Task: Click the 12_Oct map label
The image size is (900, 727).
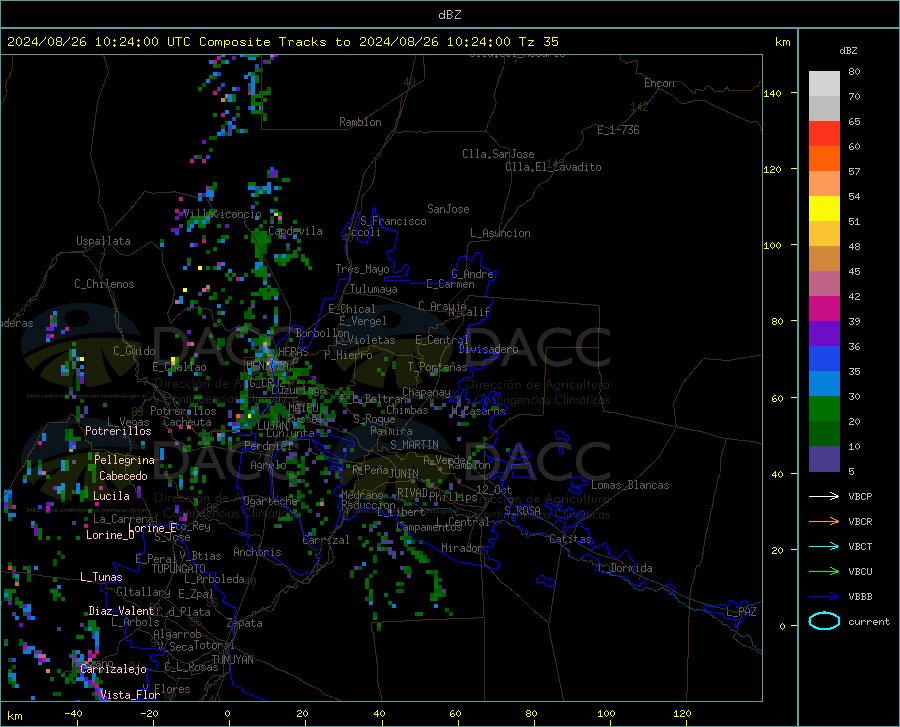Action: 494,489
